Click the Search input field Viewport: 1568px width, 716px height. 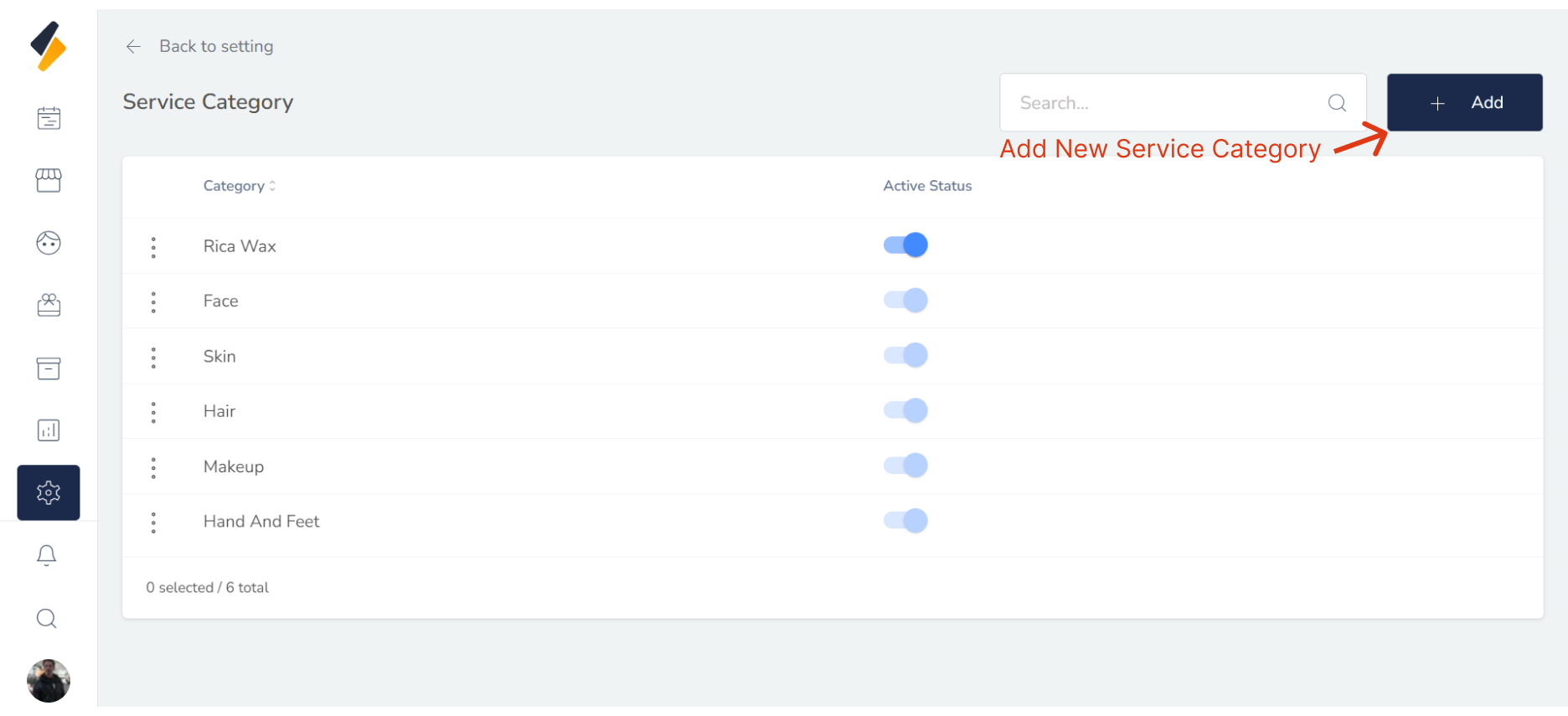(x=1168, y=103)
